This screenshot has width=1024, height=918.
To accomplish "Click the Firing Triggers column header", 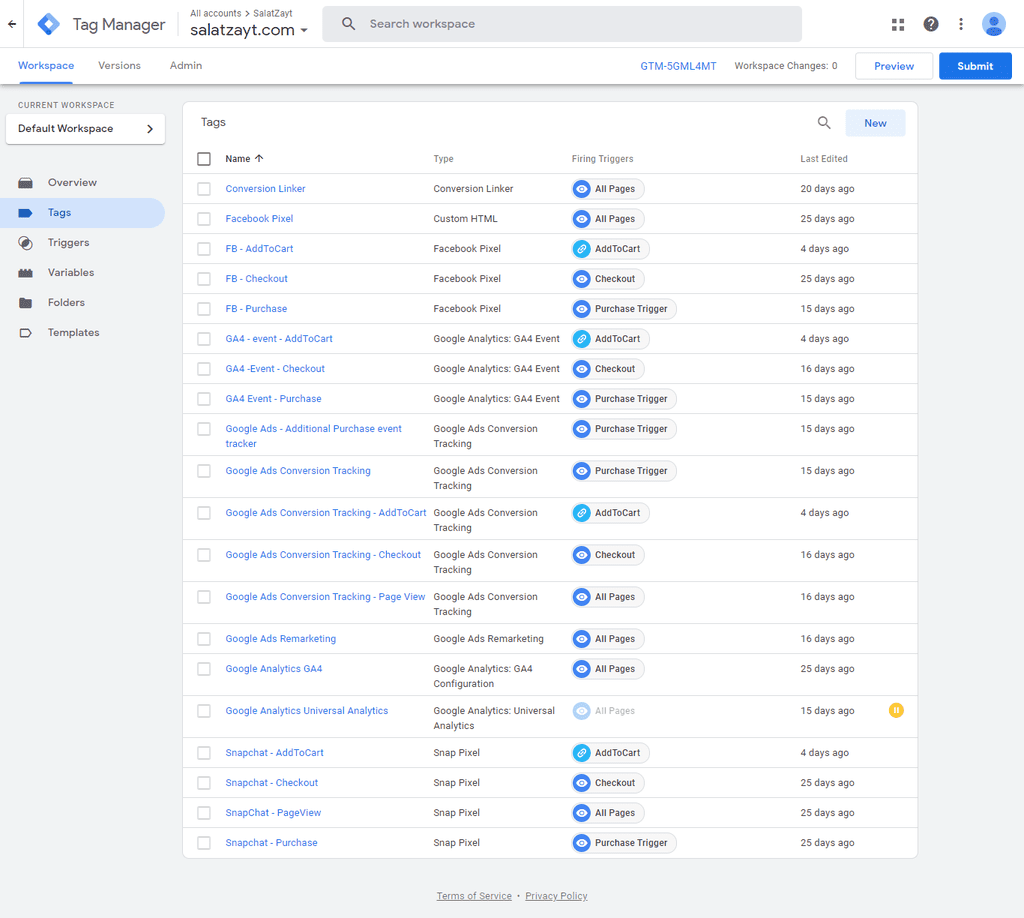I will pyautogui.click(x=602, y=159).
